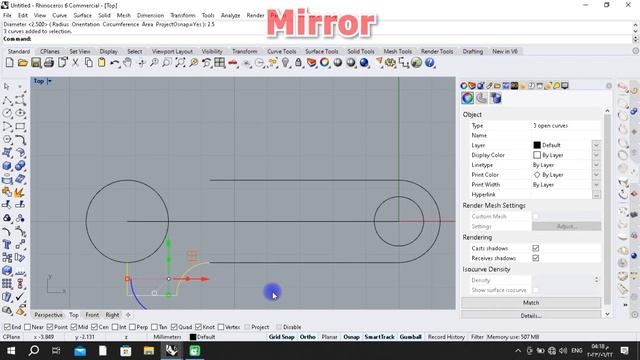The width and height of the screenshot is (640, 360).
Task: Save the model with the floppy disk icon
Action: tap(36, 62)
